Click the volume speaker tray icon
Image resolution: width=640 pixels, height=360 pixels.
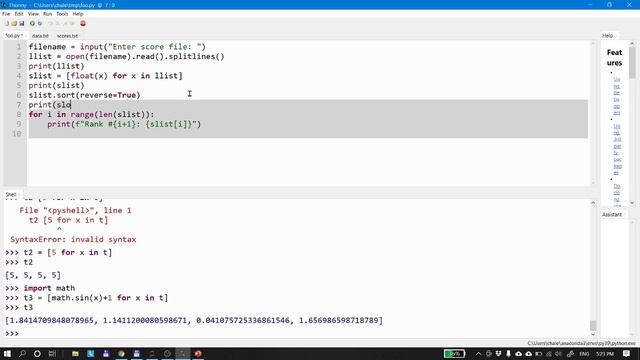558,354
